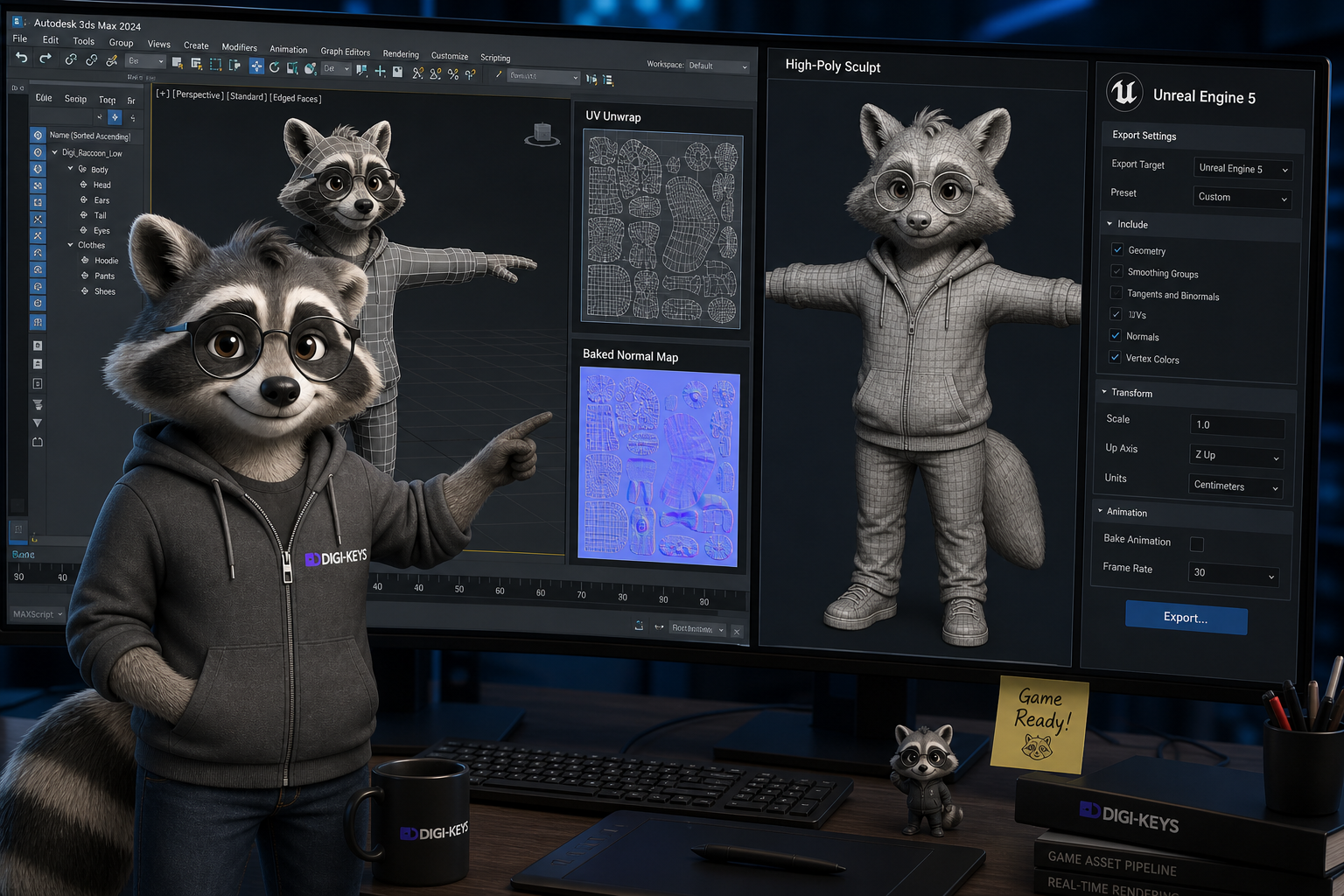
Task: Toggle the Window/Crossing selection icon
Action: (234, 65)
